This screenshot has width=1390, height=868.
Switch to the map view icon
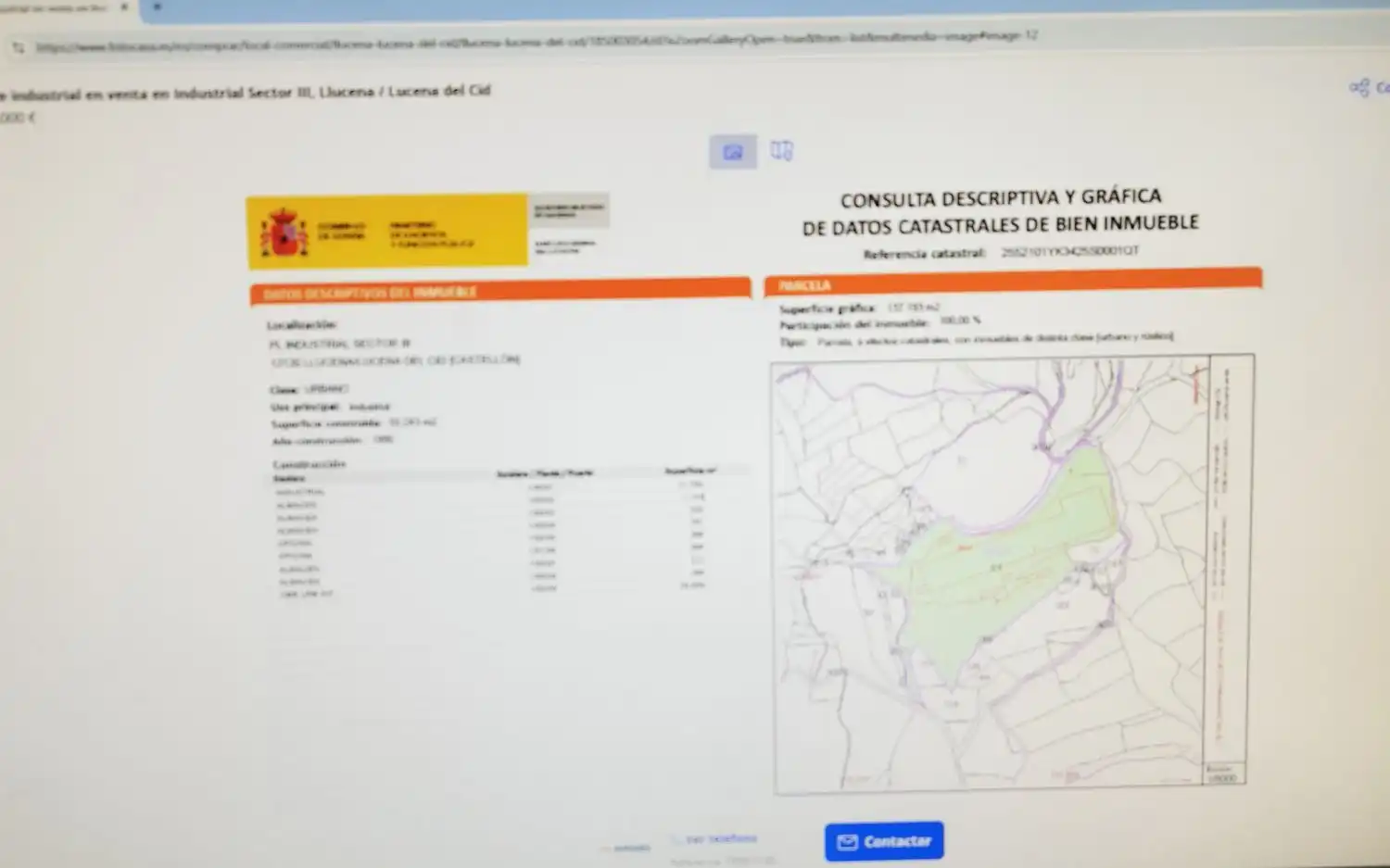point(781,151)
